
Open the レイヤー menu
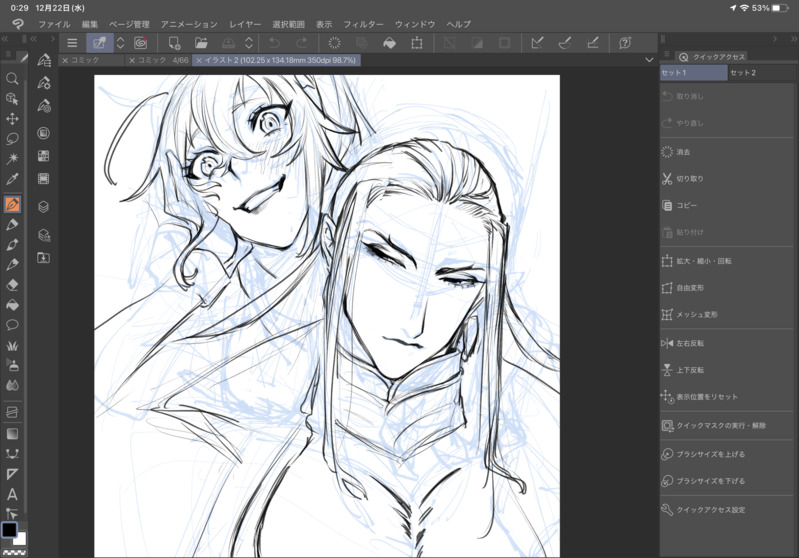[x=245, y=24]
